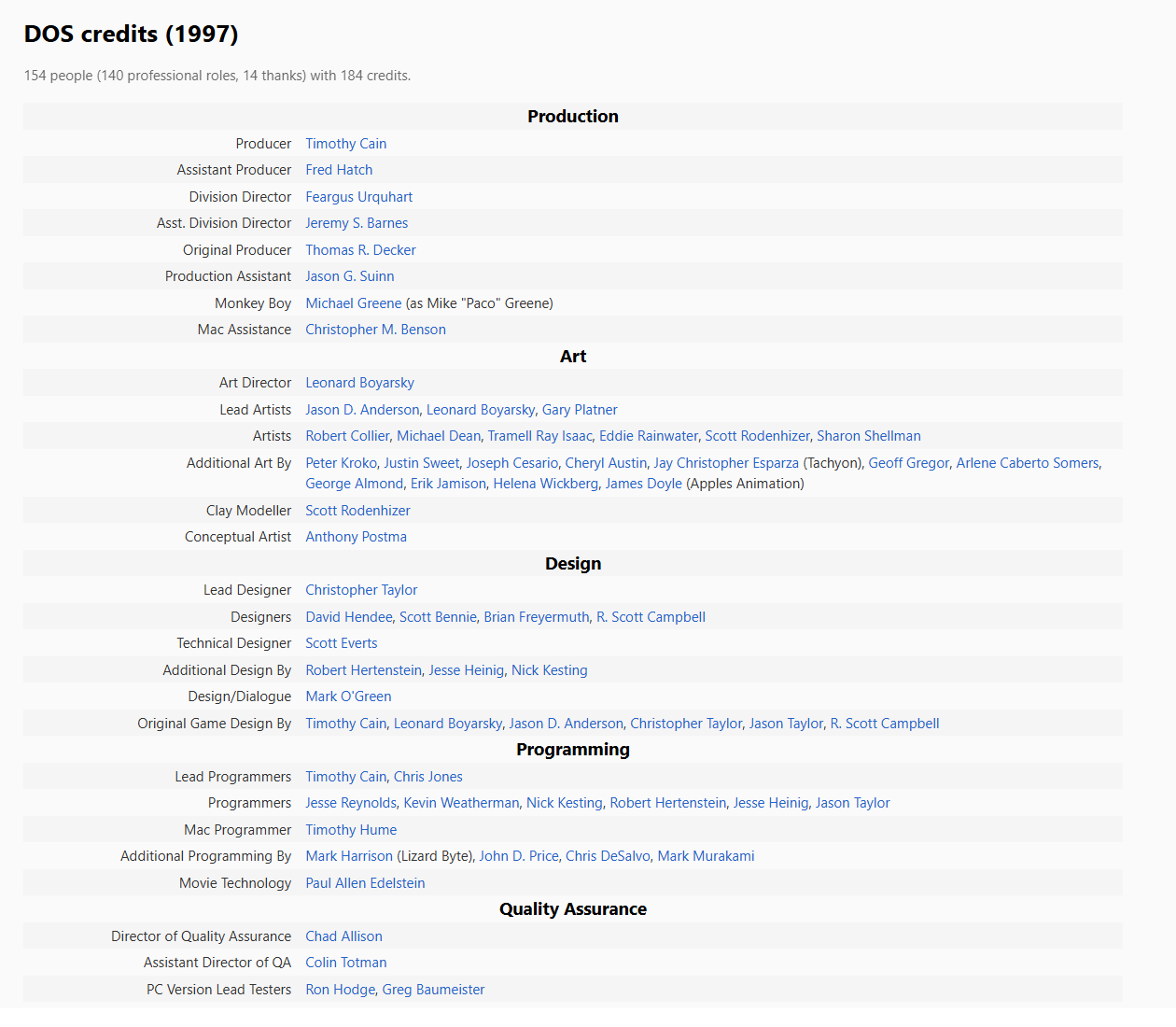Open Erik Jamison link

[x=448, y=484]
